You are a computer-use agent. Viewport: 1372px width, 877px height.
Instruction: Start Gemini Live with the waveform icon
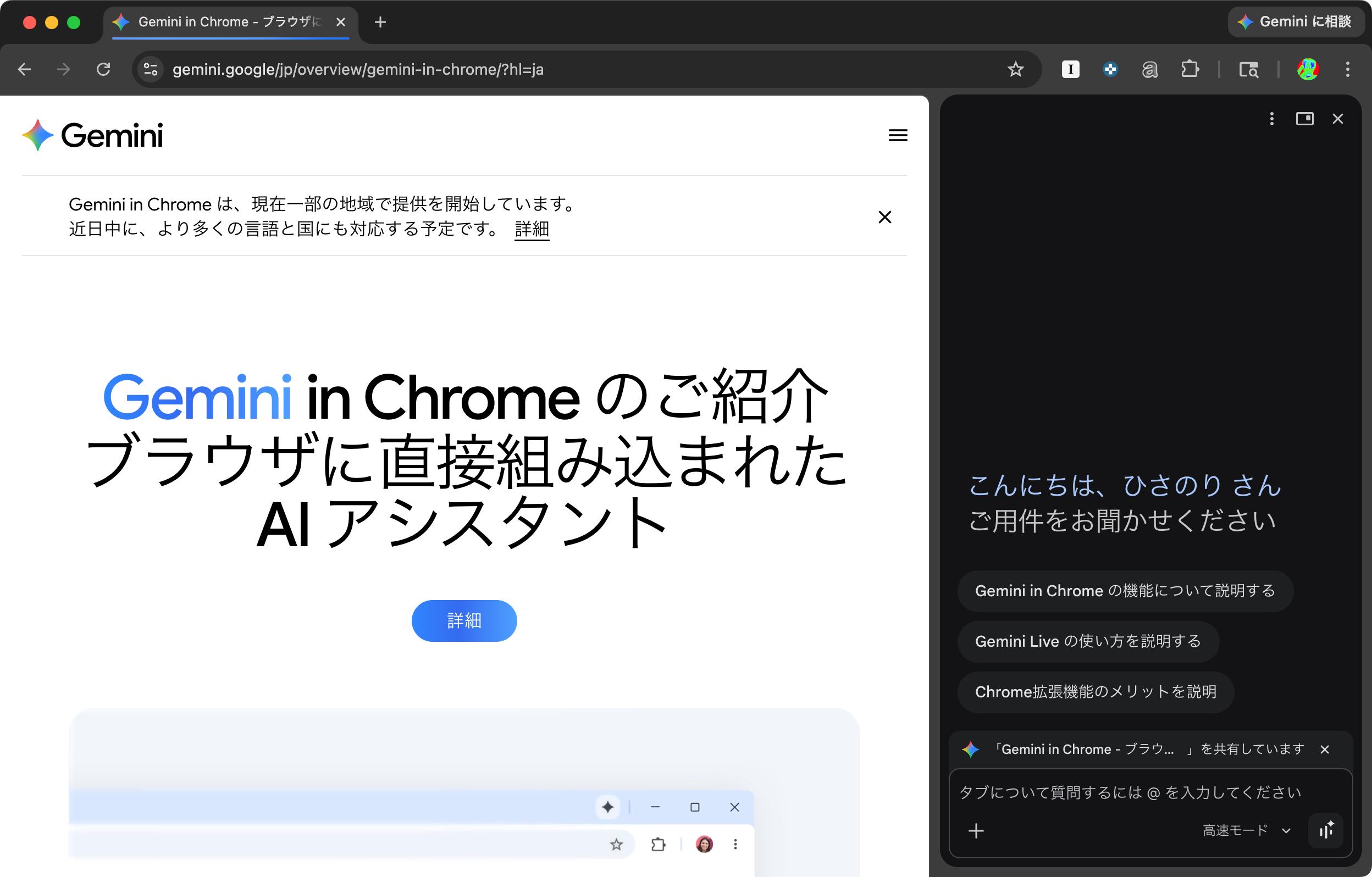tap(1326, 831)
